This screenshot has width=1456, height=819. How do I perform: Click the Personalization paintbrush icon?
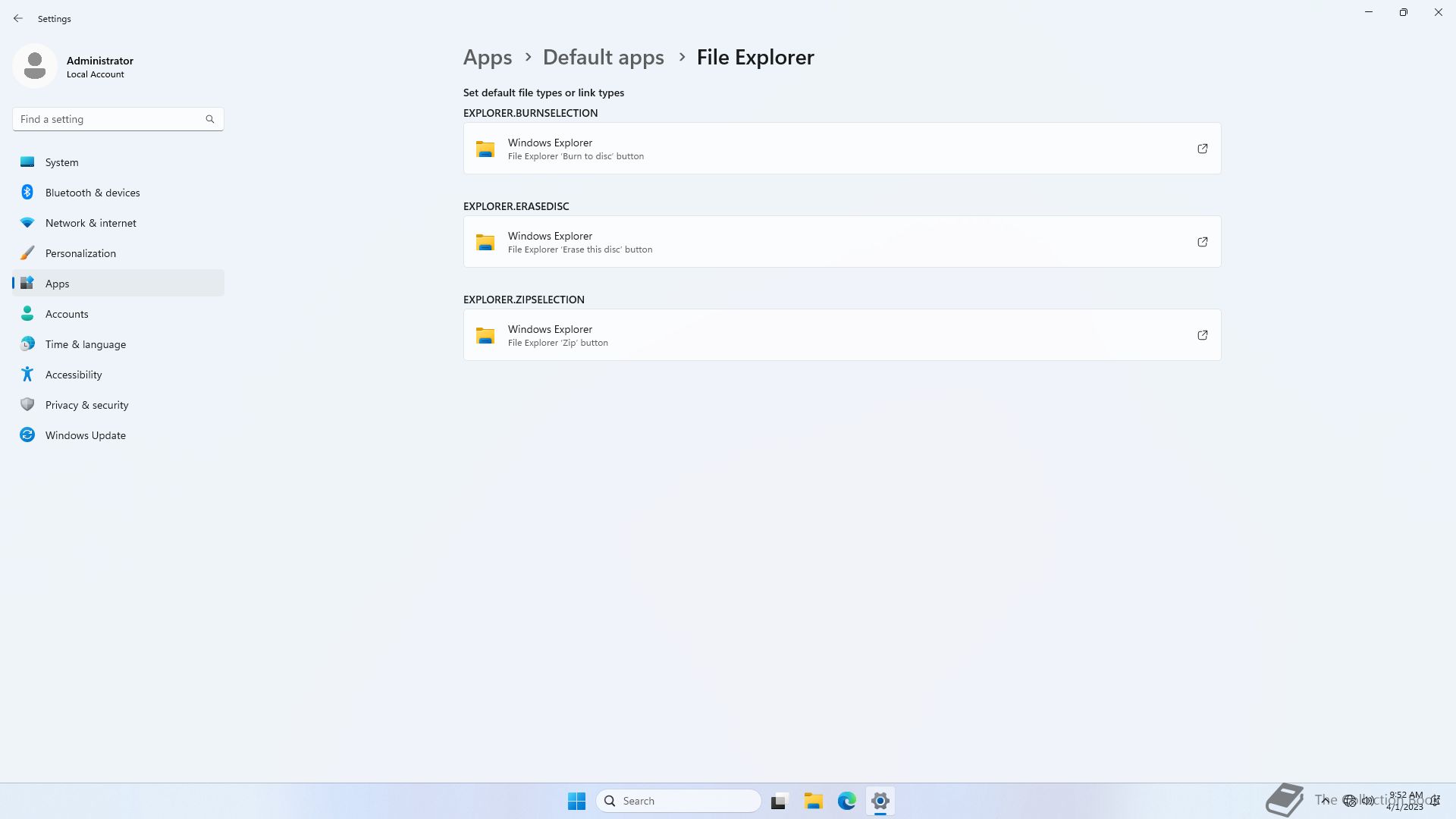pyautogui.click(x=27, y=253)
